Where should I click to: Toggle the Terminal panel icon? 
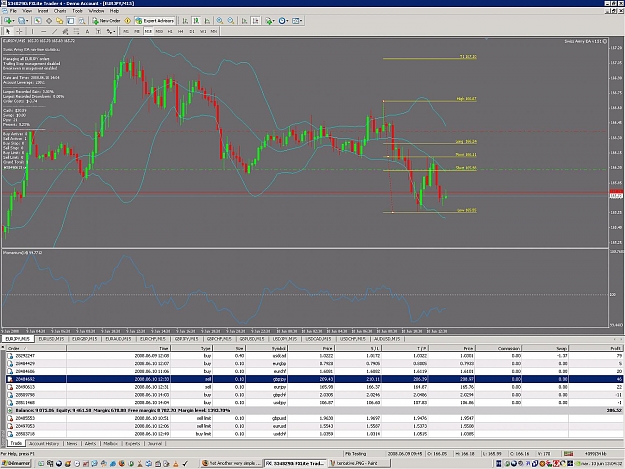tap(71, 21)
